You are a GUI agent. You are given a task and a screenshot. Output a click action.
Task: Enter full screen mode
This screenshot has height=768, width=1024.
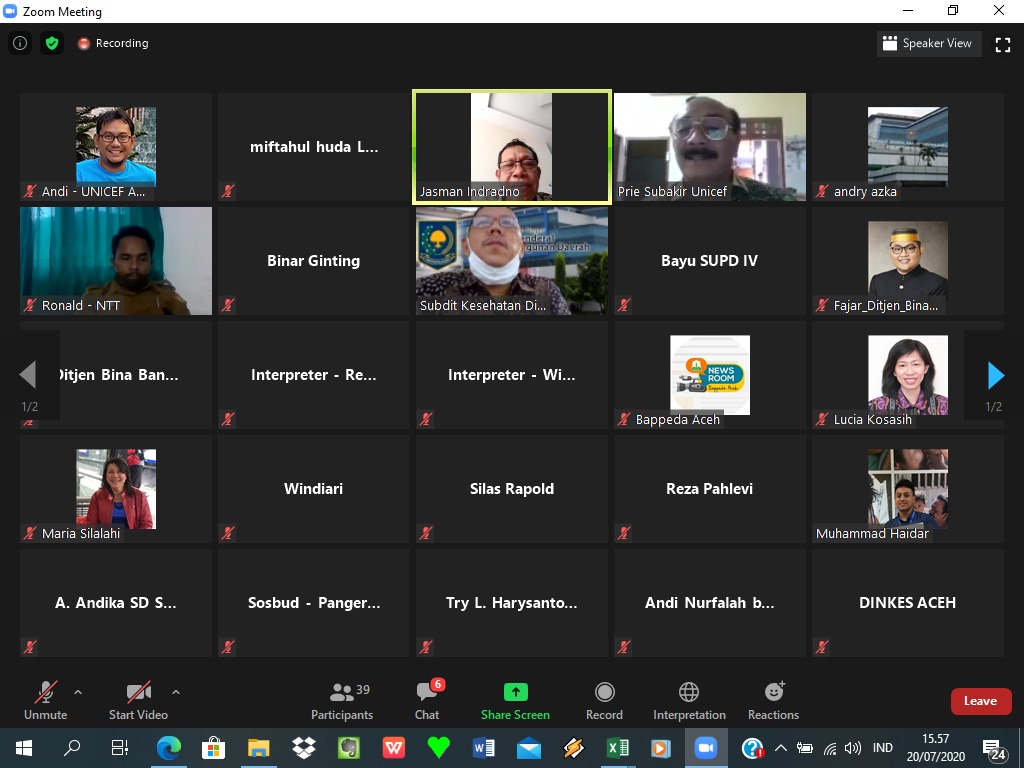pos(1003,44)
